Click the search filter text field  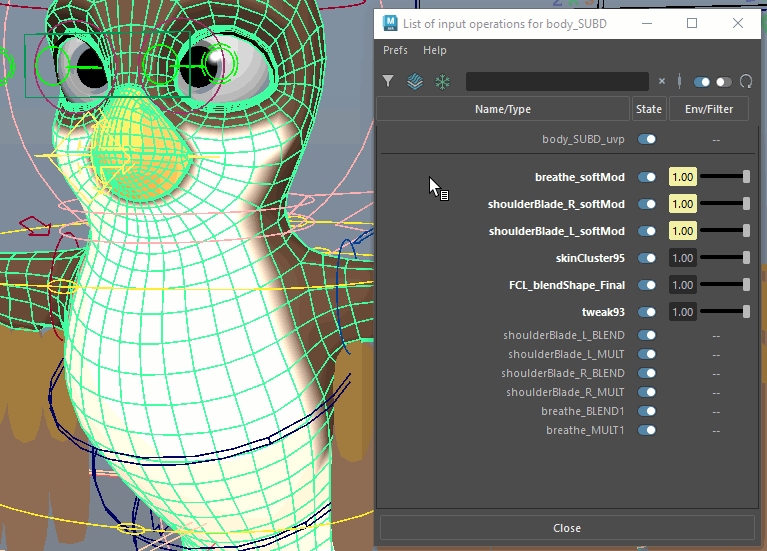point(557,81)
